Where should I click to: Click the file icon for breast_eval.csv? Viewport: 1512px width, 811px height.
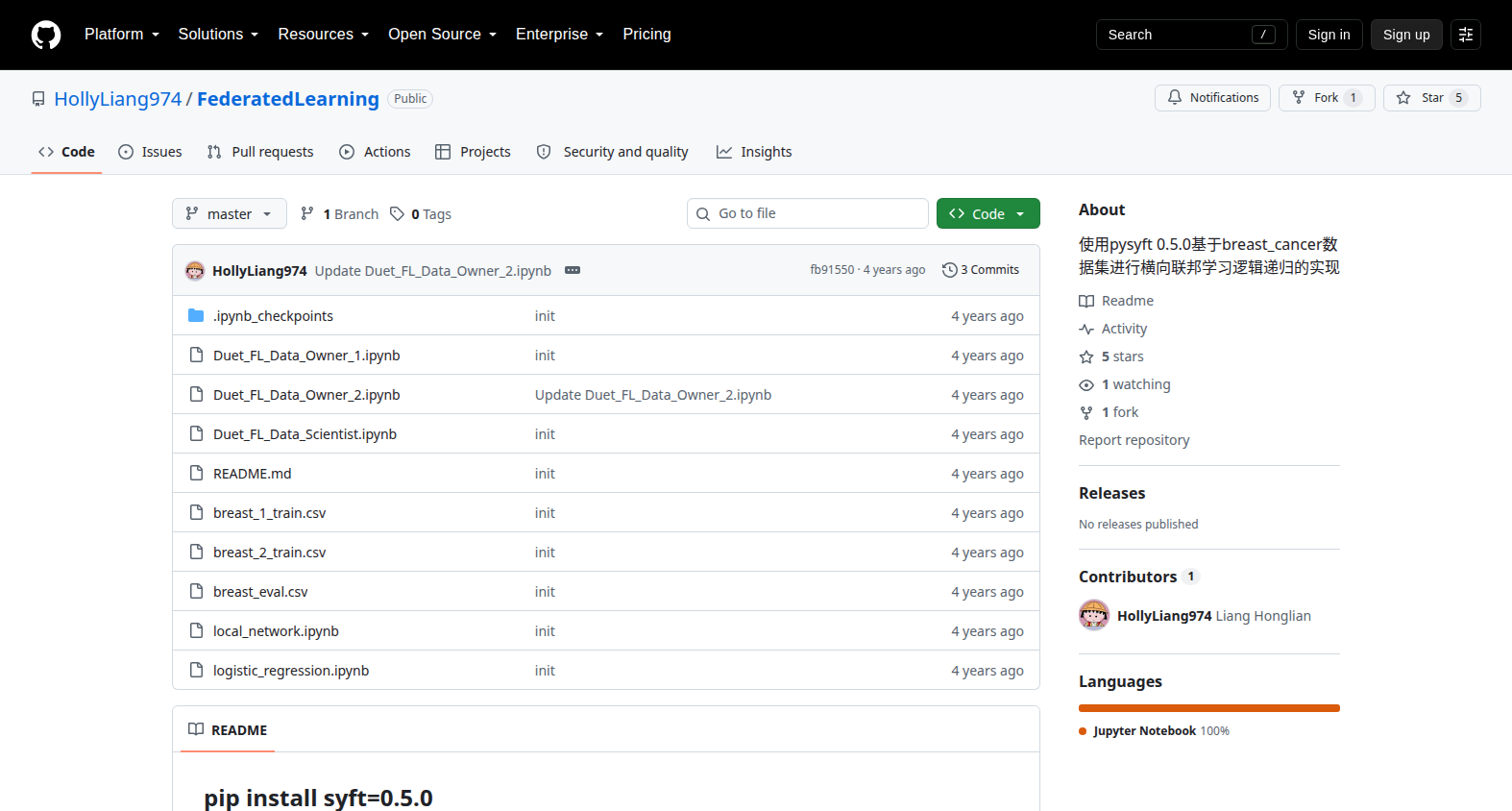(196, 591)
